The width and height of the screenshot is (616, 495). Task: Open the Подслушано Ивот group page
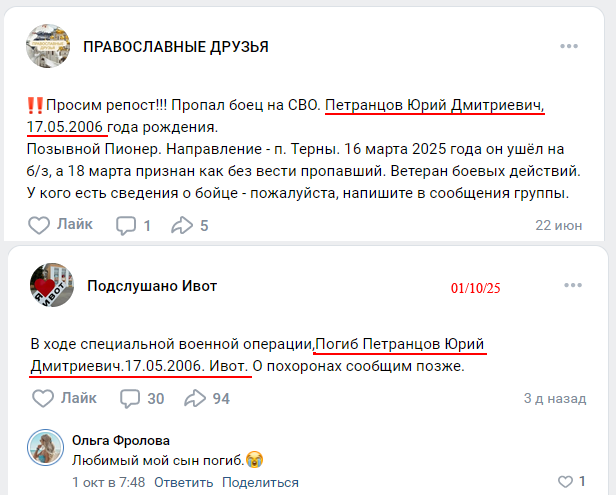pyautogui.click(x=152, y=286)
